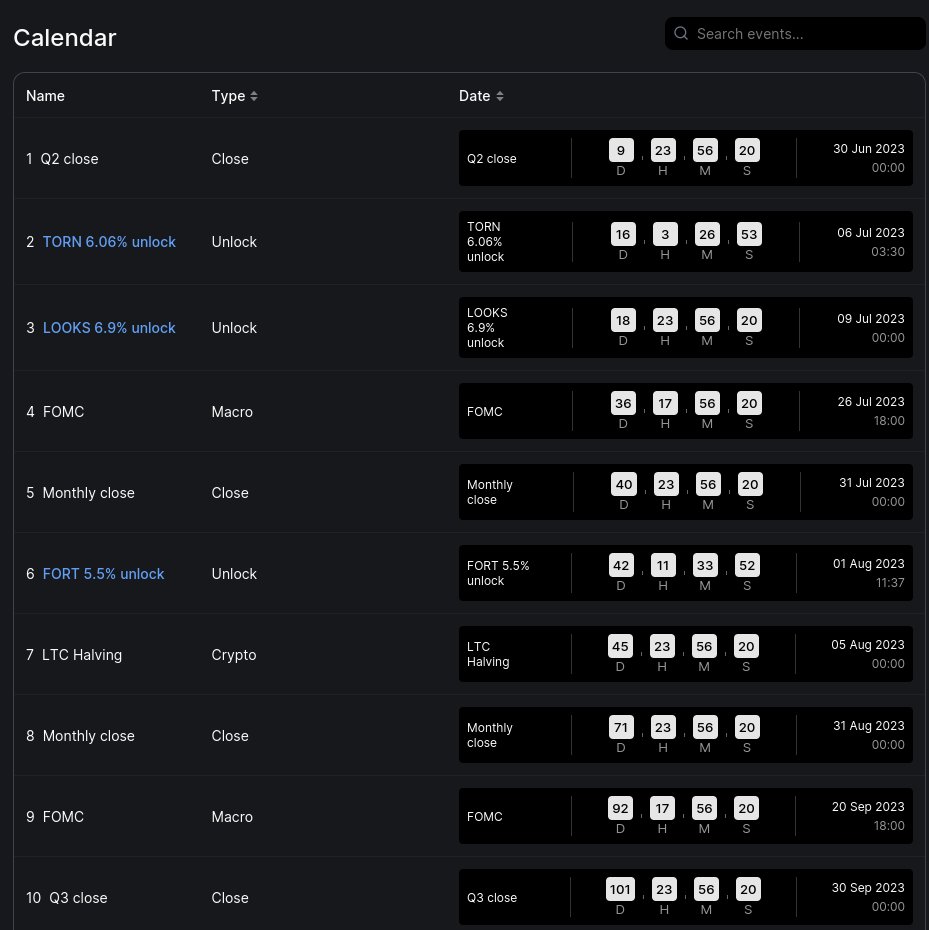Click LTC Halving label in countdown card
The width and height of the screenshot is (929, 930).
(x=488, y=654)
